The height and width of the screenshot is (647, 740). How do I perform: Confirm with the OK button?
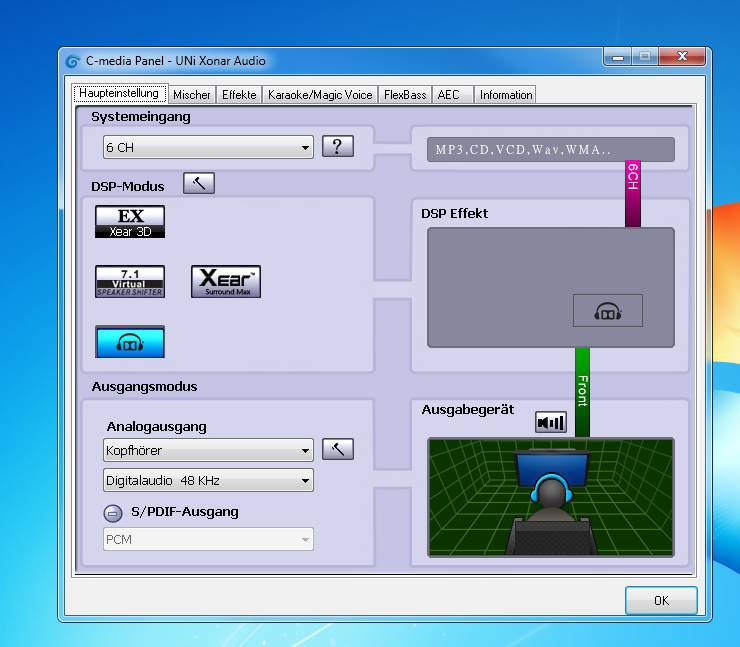661,600
